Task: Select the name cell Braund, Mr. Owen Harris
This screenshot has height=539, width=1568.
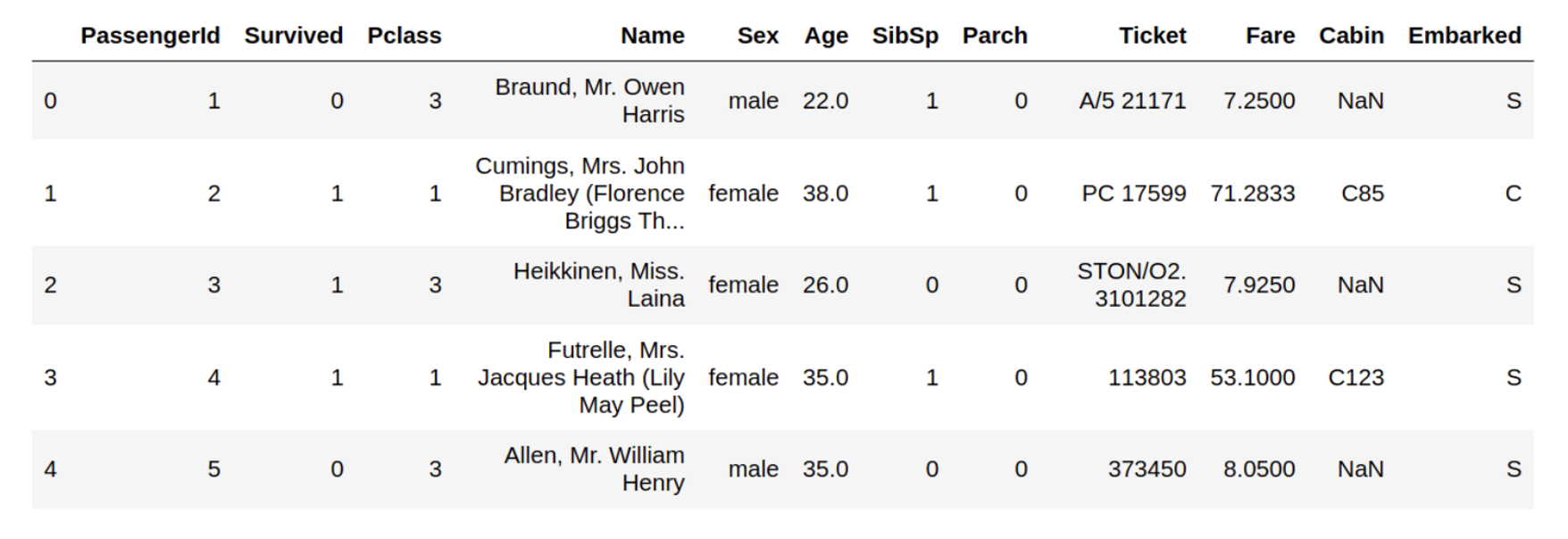Action: [x=589, y=101]
